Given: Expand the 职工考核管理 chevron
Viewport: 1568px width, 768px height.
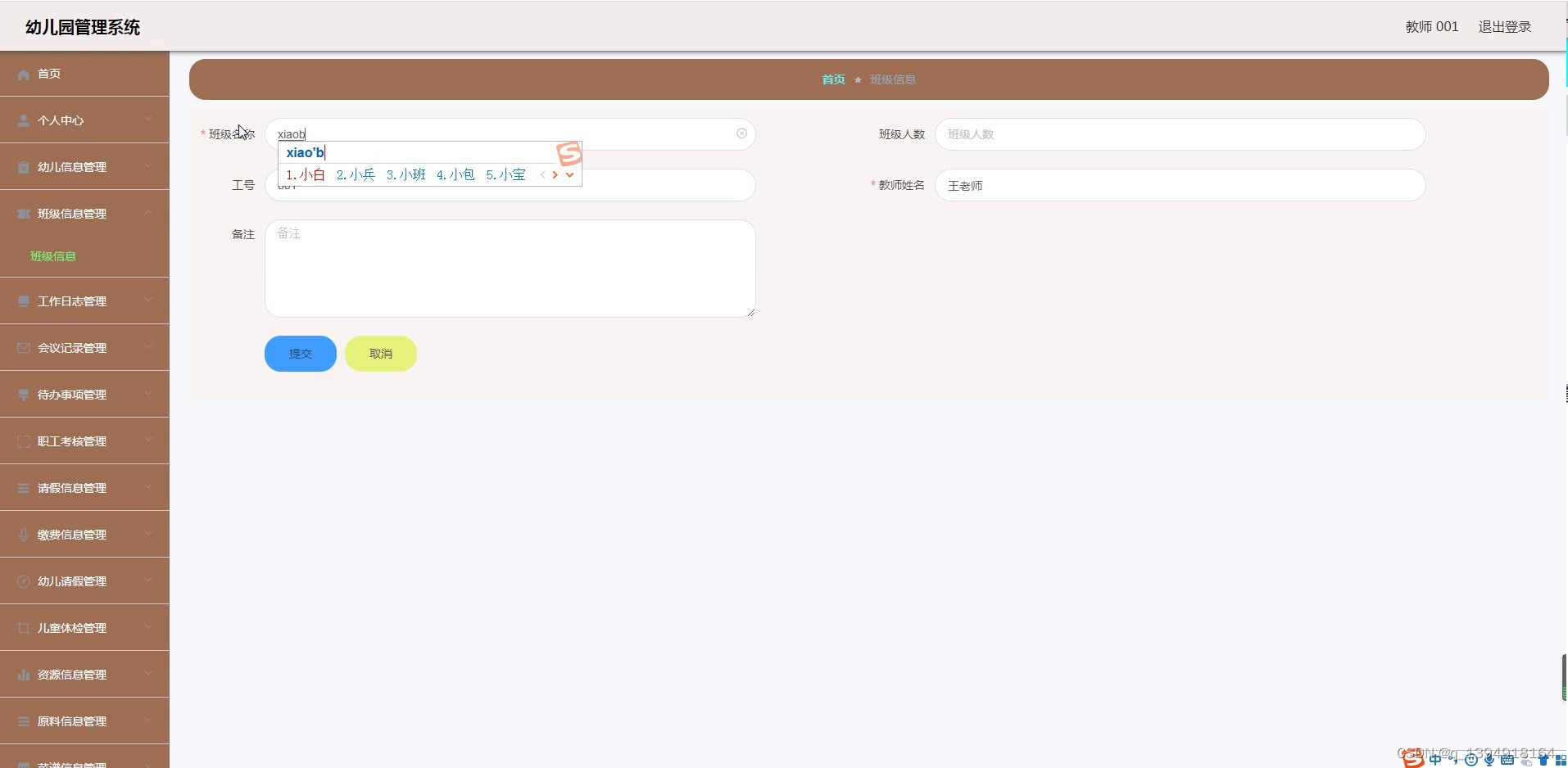Looking at the screenshot, I should [x=148, y=440].
